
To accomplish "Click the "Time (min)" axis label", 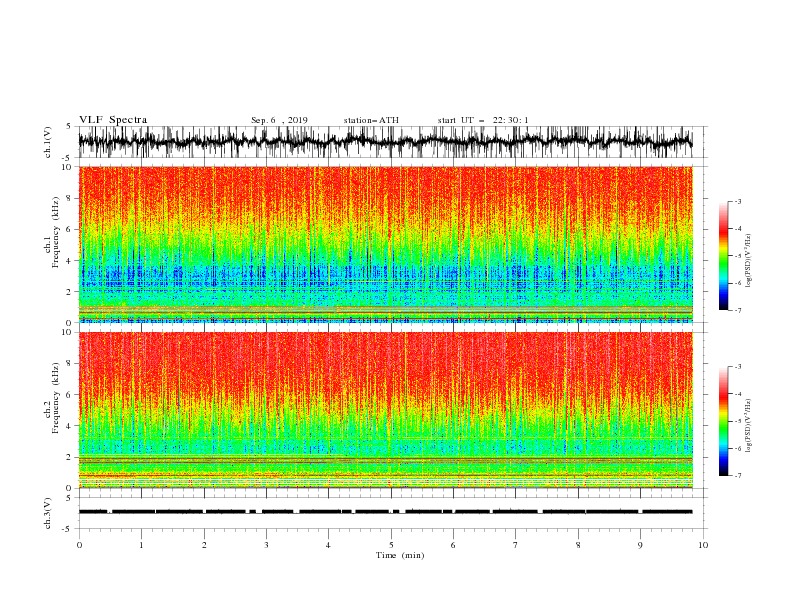I will pos(400,555).
